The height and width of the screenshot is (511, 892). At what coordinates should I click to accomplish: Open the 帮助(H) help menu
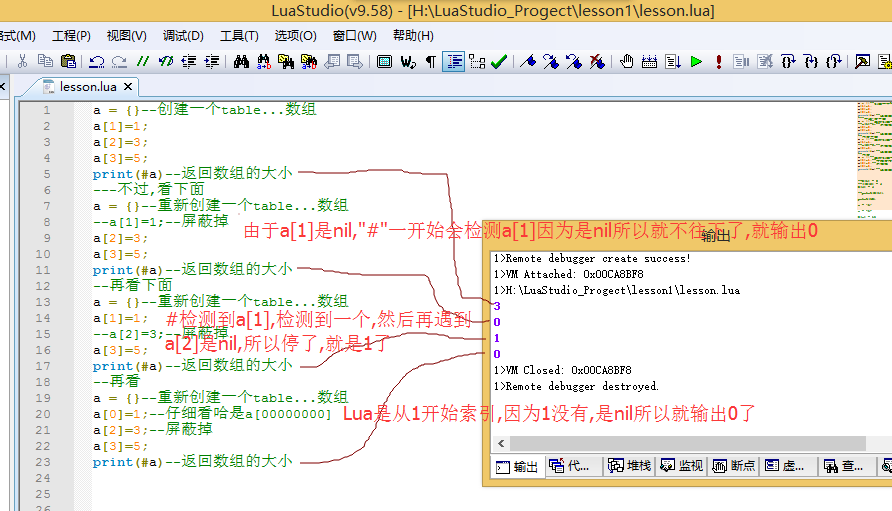[413, 36]
